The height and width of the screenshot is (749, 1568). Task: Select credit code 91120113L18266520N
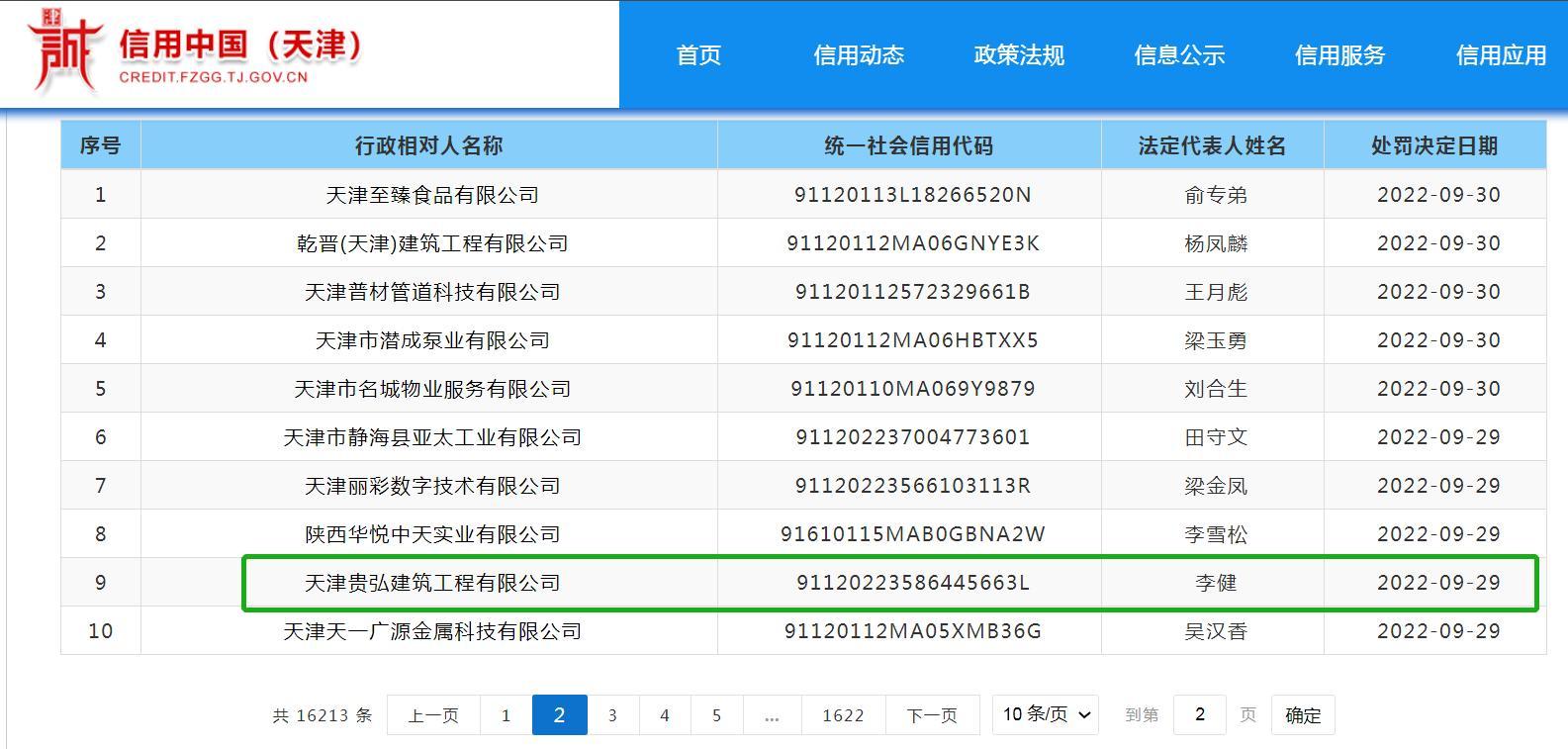(x=912, y=195)
